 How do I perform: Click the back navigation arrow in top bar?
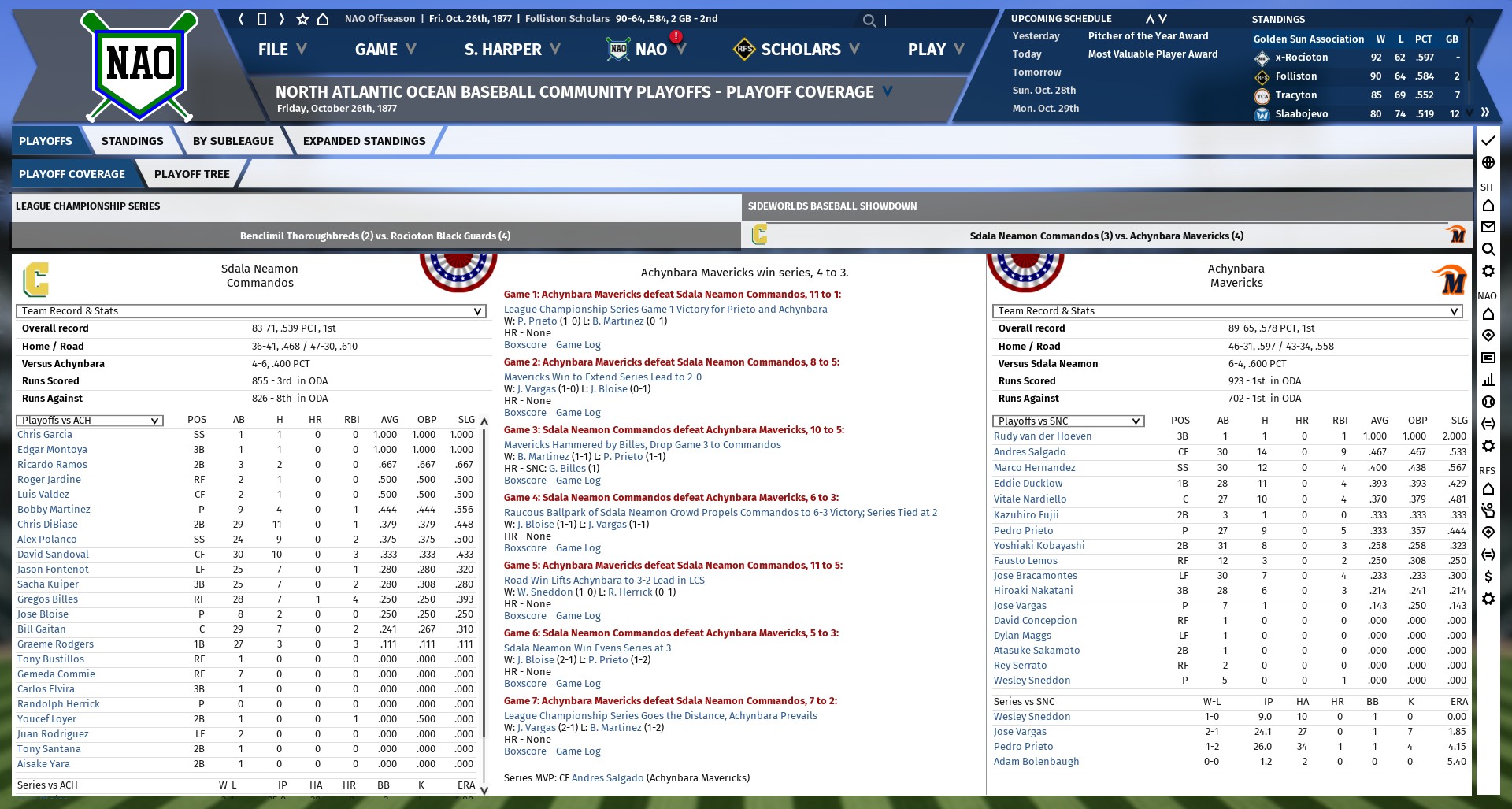coord(241,19)
